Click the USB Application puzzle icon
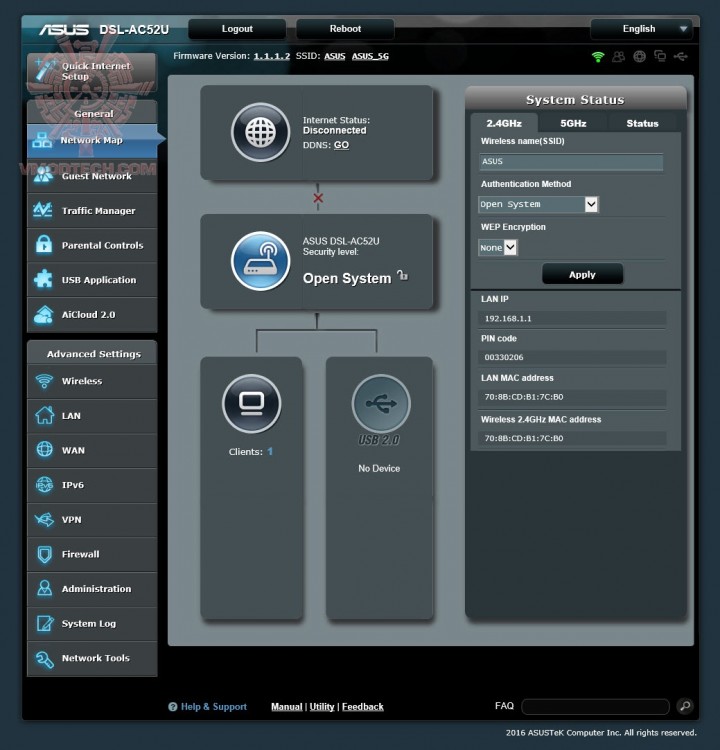 [44, 279]
